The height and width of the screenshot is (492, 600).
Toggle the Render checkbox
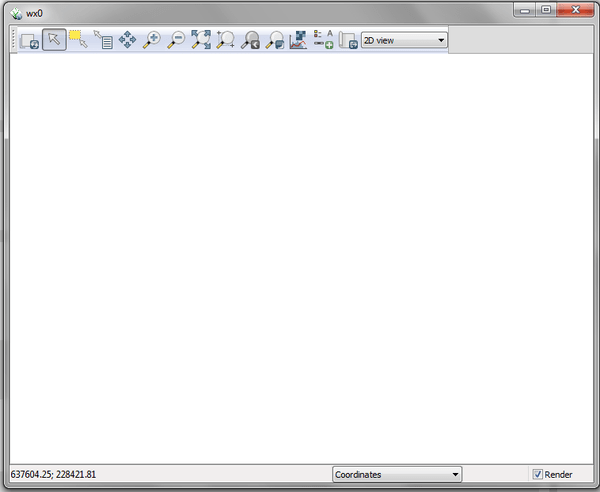(538, 475)
